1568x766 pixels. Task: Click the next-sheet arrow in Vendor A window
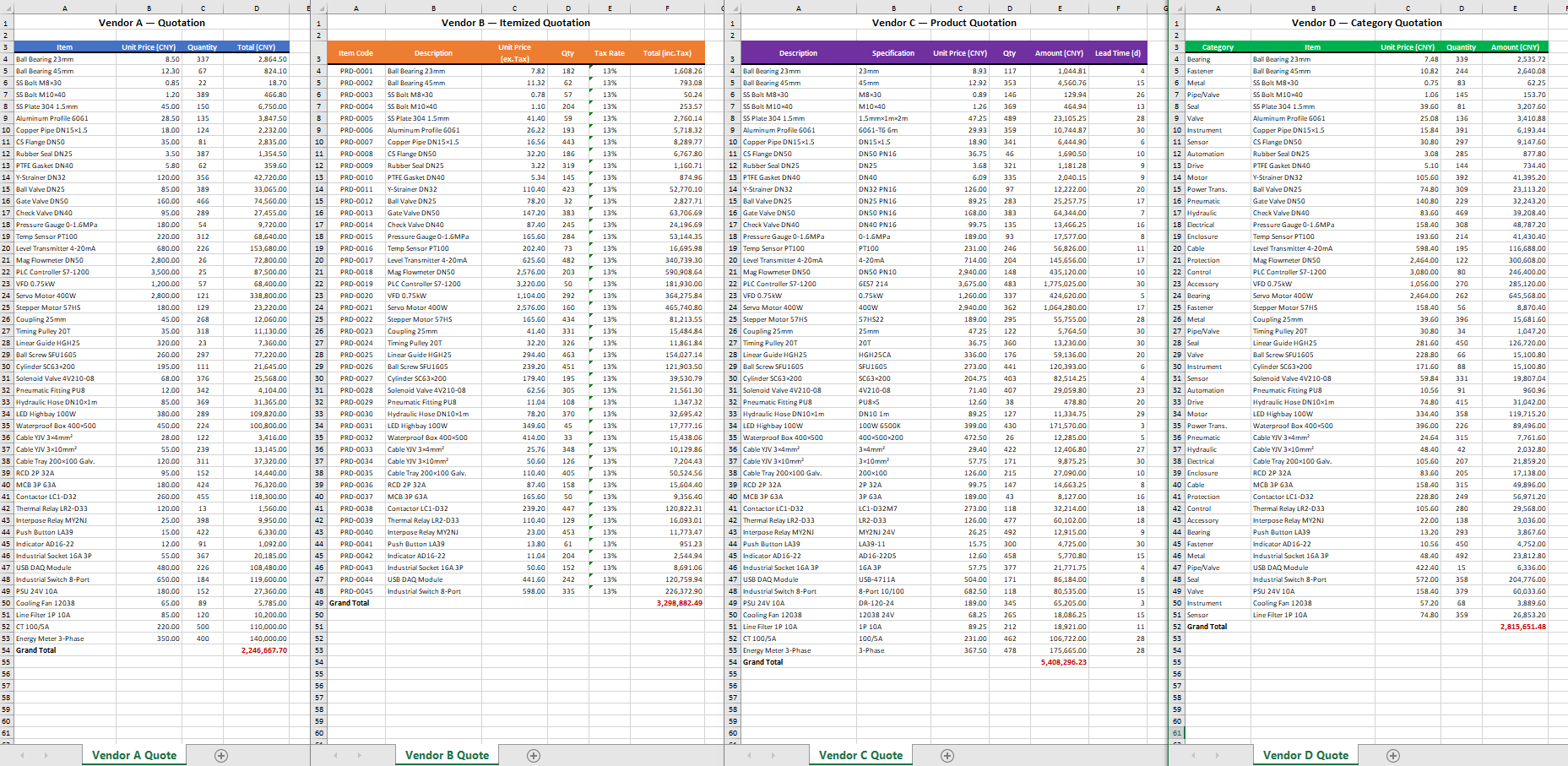(46, 756)
